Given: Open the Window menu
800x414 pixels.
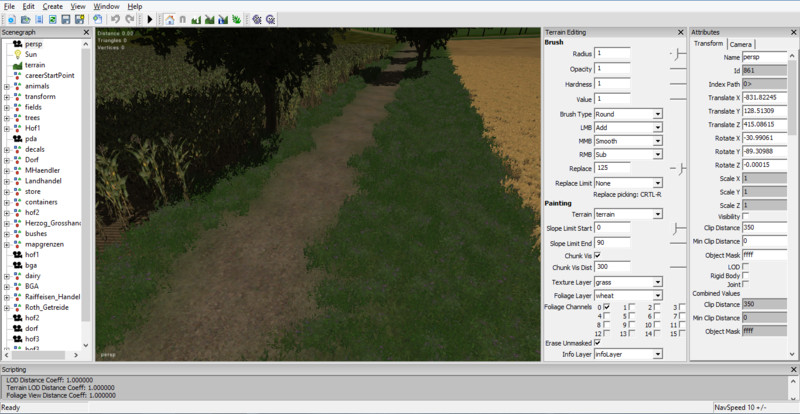Looking at the screenshot, I should 106,6.
